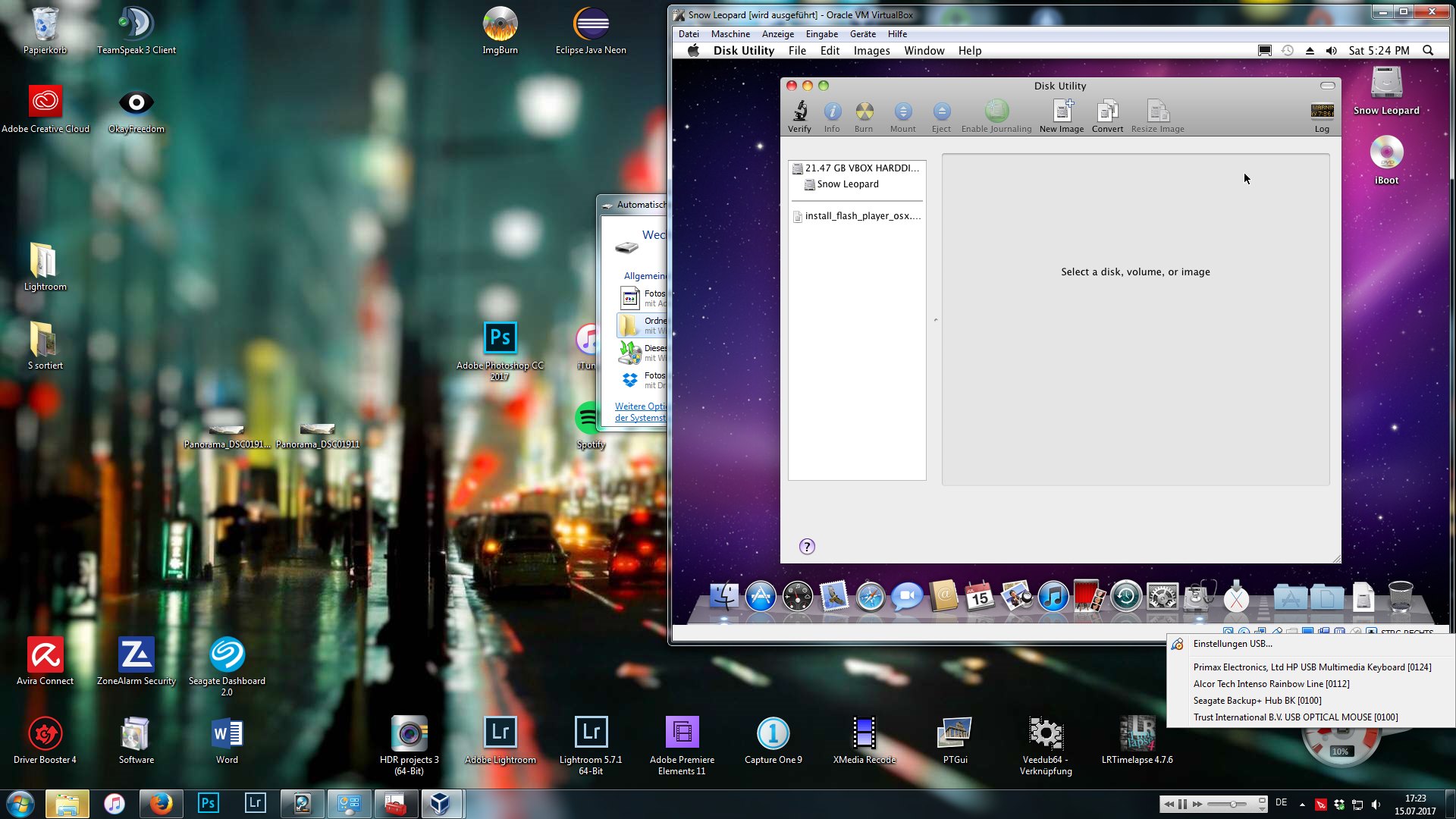
Task: Click the Verify microscope icon in Disk Utility
Action: click(799, 112)
